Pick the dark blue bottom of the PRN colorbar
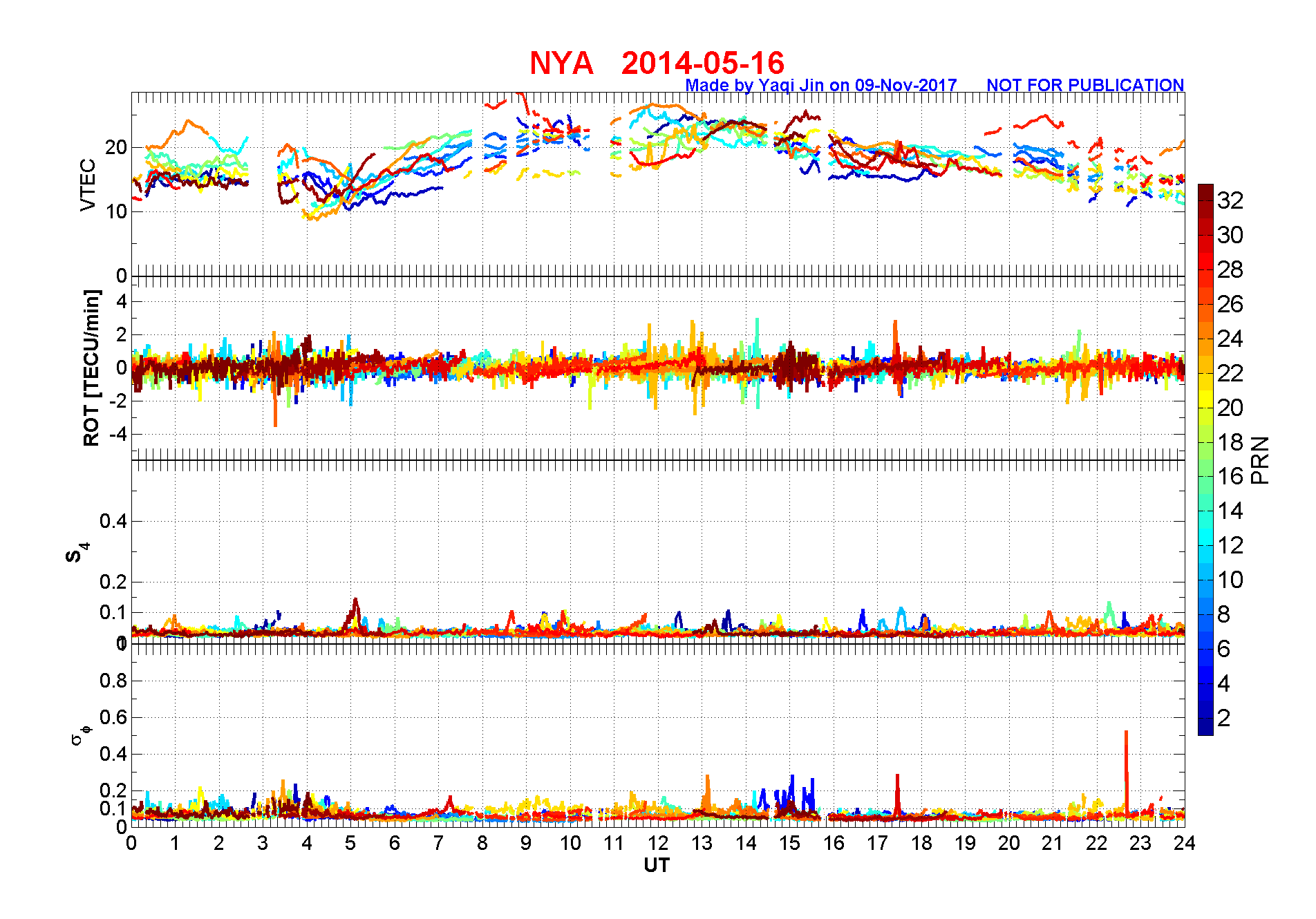This screenshot has height=919, width=1316. [x=1205, y=727]
